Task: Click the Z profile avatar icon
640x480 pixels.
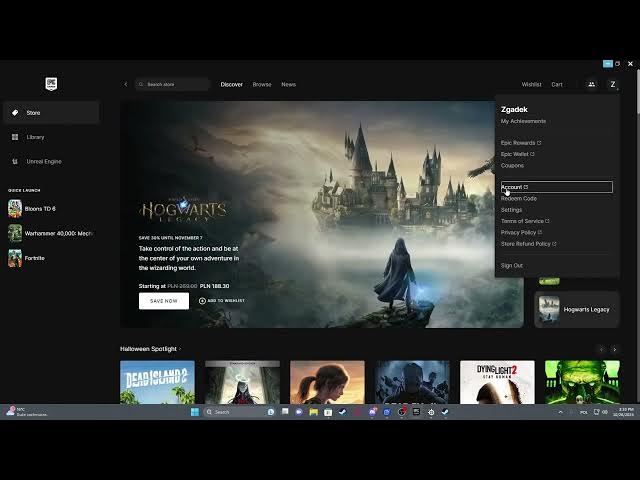Action: click(x=613, y=84)
